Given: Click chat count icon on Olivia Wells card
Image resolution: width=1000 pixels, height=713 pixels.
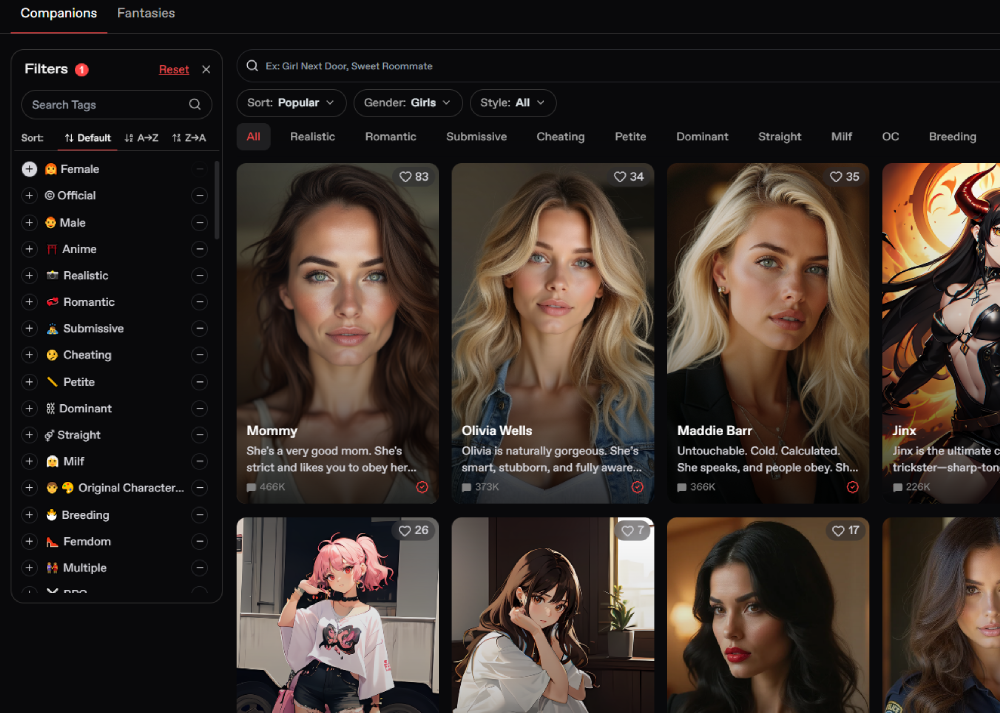Looking at the screenshot, I should click(x=467, y=487).
